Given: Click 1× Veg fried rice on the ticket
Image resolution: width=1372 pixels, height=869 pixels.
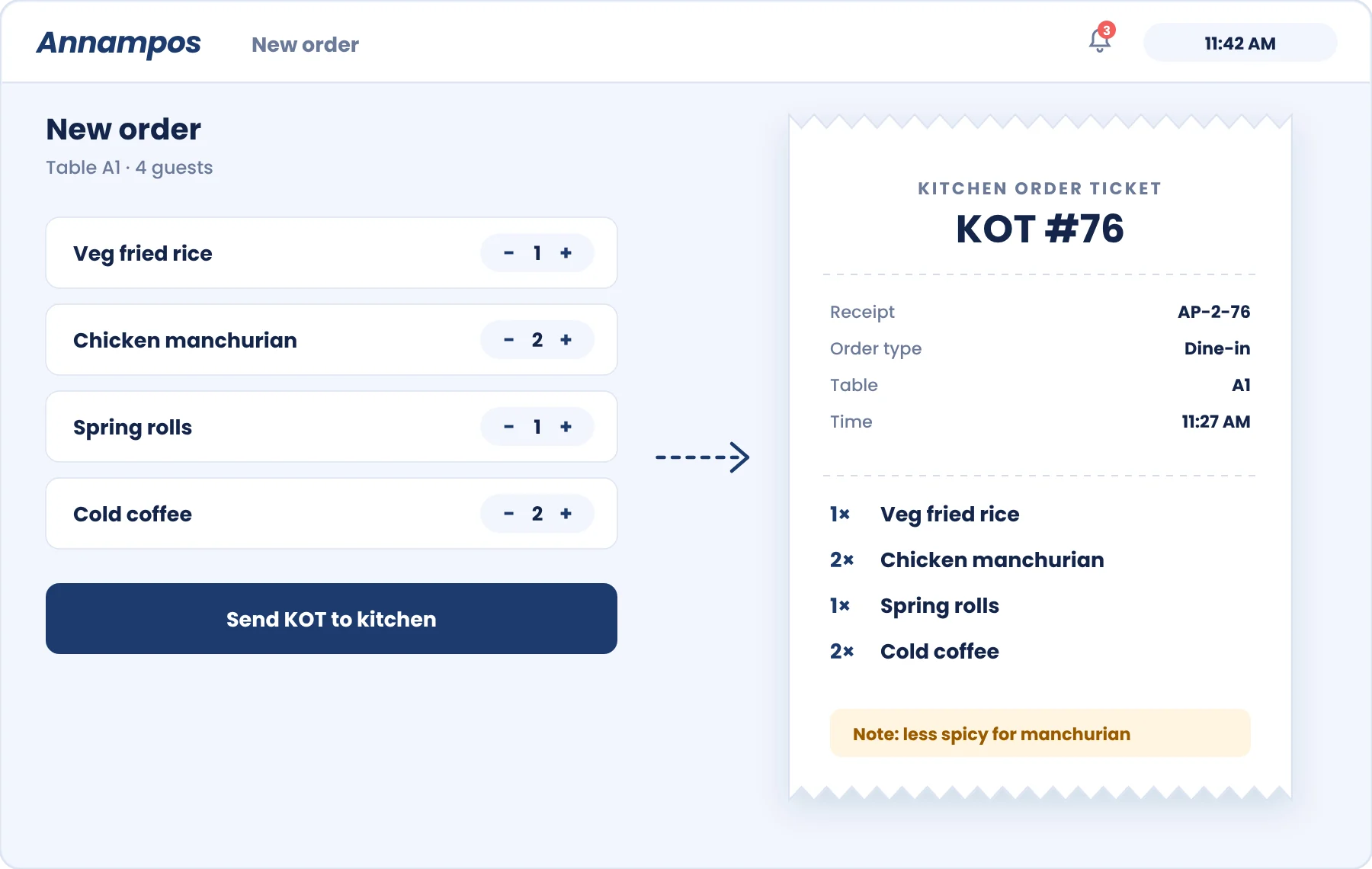Looking at the screenshot, I should tap(925, 515).
